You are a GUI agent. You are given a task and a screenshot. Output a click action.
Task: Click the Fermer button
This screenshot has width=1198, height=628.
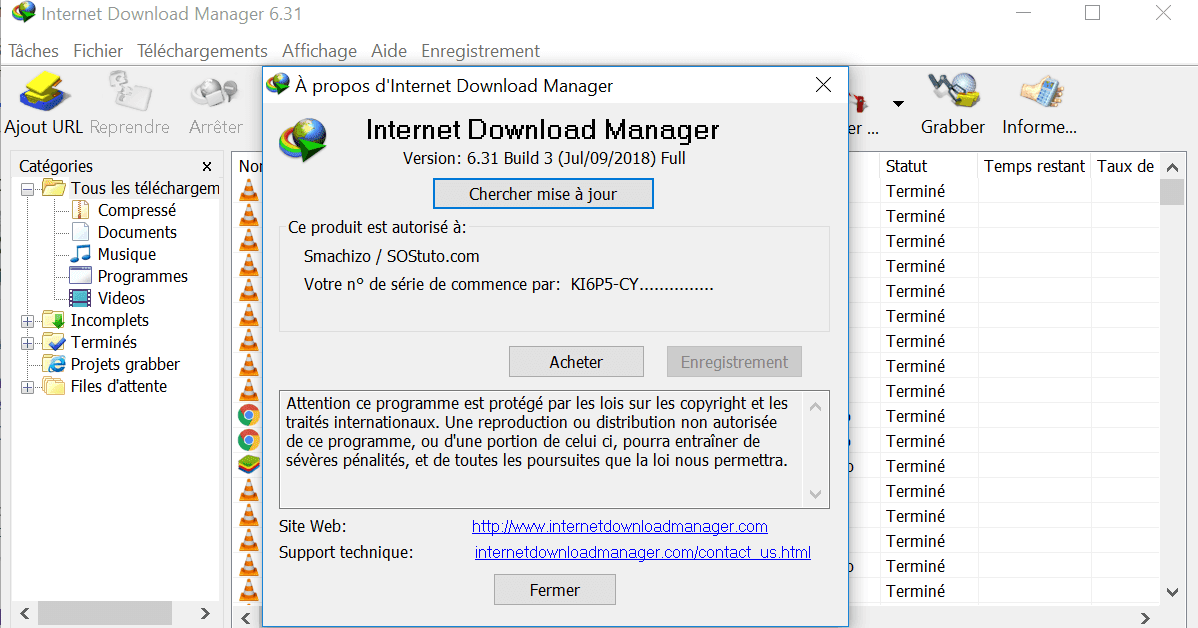[x=555, y=590]
